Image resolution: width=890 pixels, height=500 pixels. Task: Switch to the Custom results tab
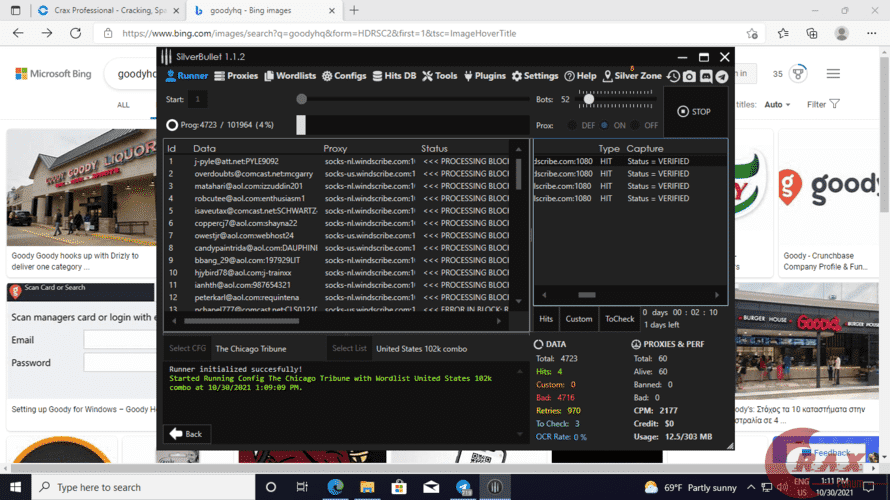click(579, 319)
